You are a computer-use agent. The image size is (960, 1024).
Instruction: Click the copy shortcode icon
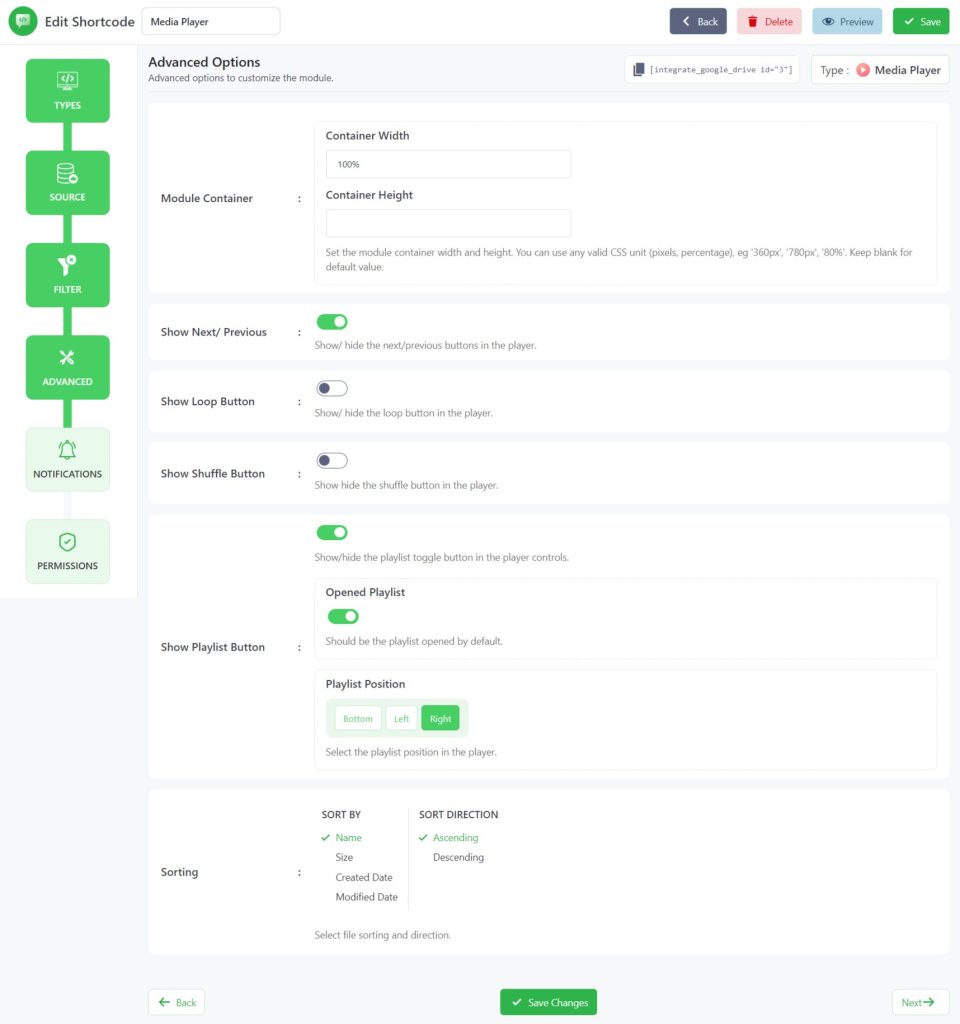point(639,69)
